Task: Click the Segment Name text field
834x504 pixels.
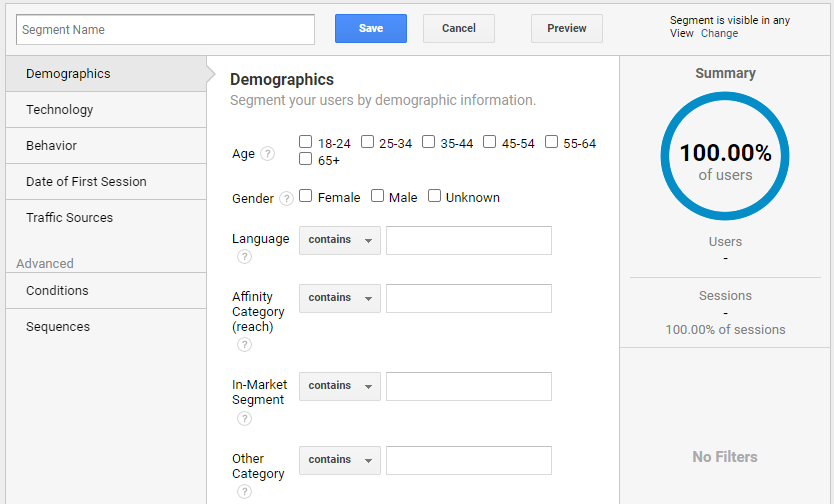Action: tap(165, 29)
